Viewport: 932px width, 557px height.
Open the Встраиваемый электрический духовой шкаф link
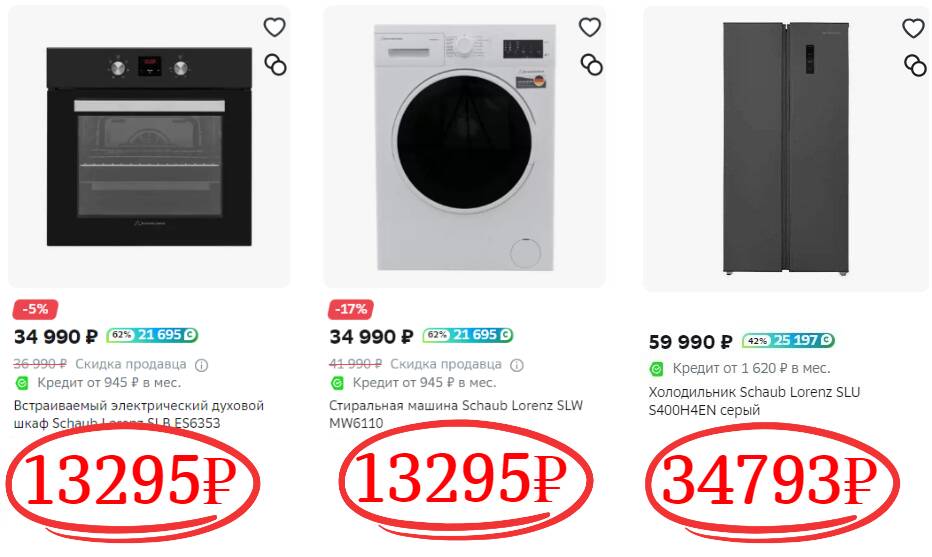(139, 407)
